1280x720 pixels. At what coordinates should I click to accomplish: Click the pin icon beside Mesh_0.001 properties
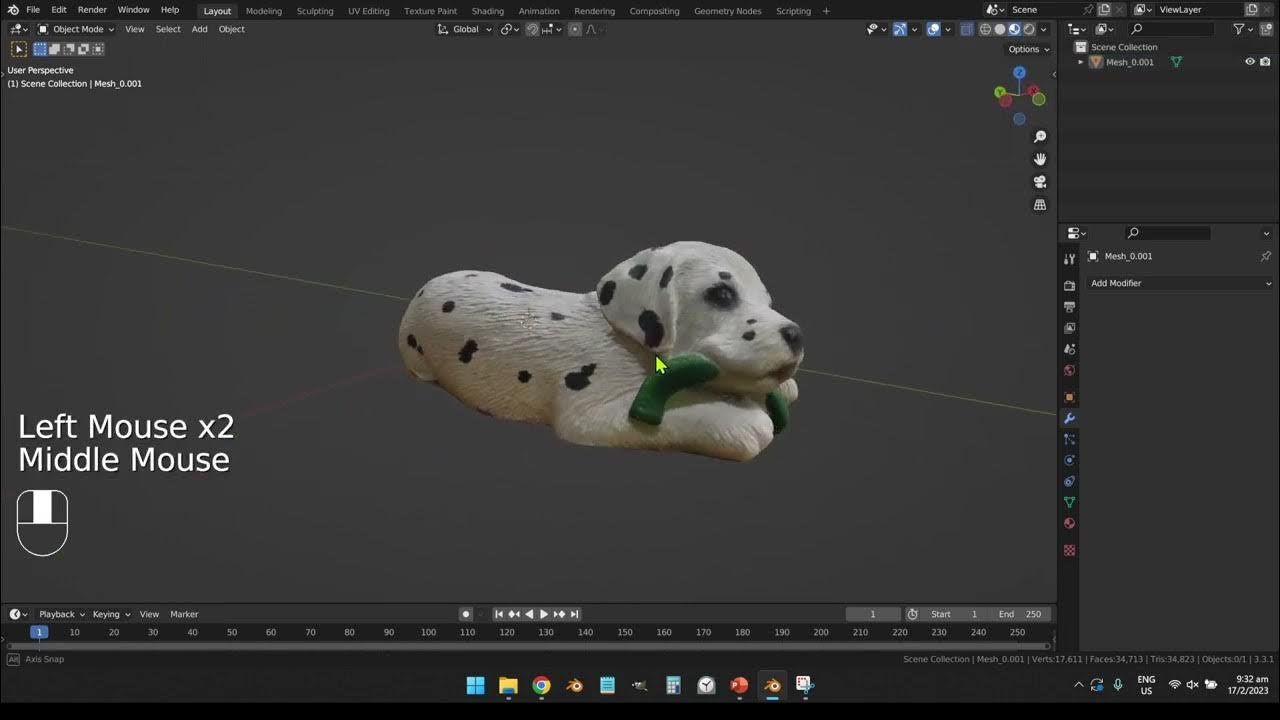pyautogui.click(x=1265, y=256)
